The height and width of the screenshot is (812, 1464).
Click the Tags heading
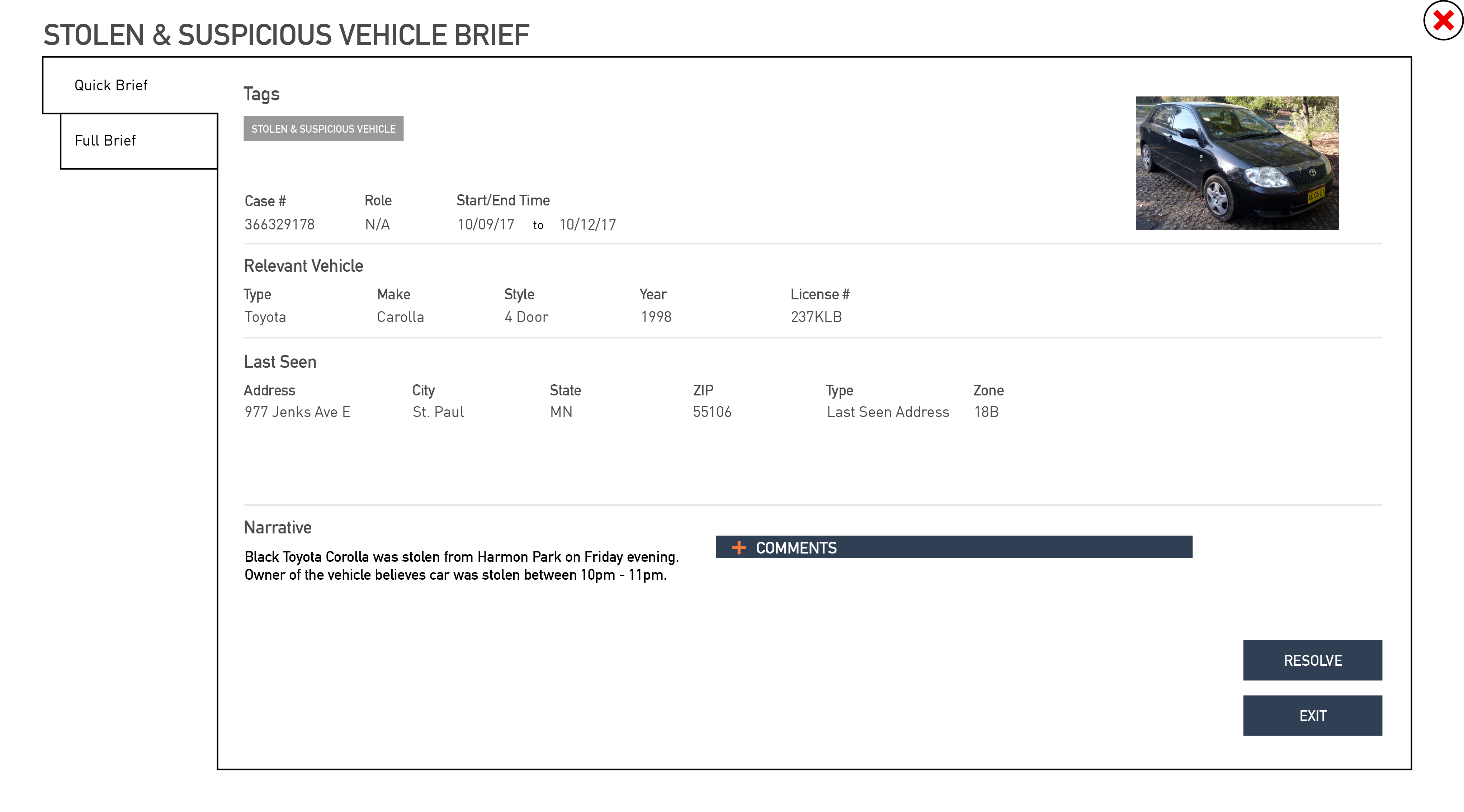261,94
